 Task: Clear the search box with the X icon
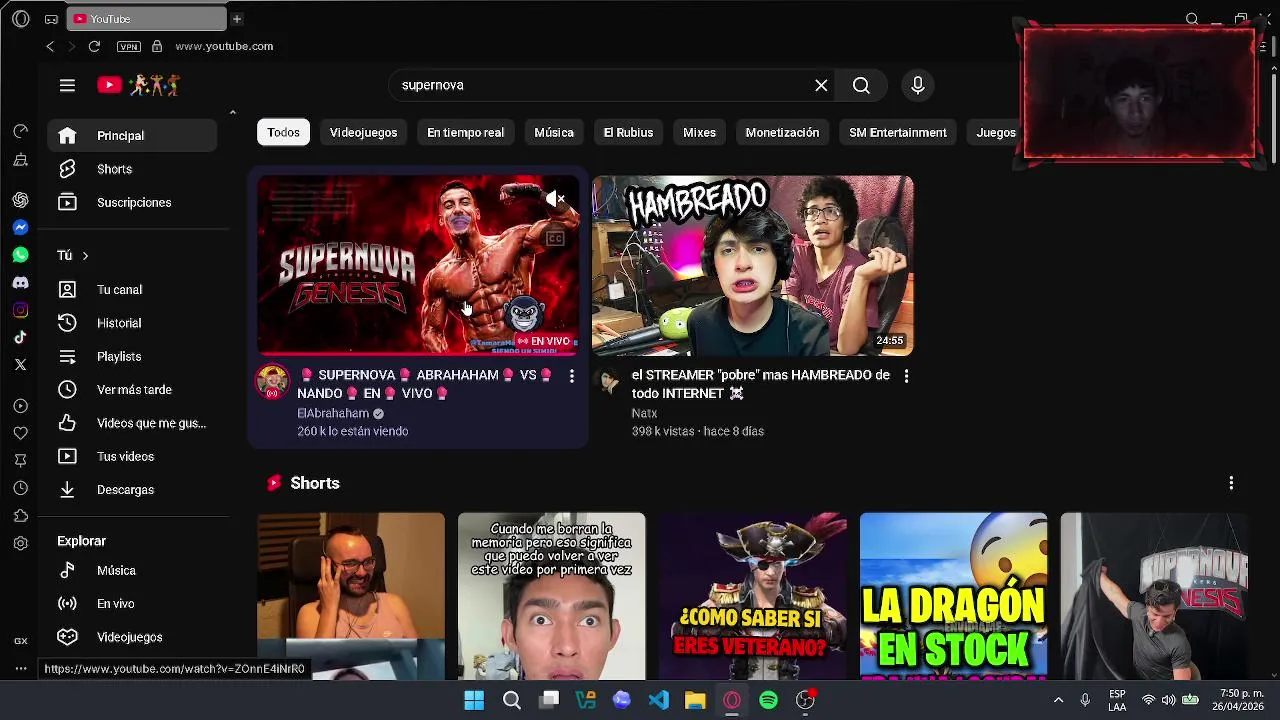point(821,85)
